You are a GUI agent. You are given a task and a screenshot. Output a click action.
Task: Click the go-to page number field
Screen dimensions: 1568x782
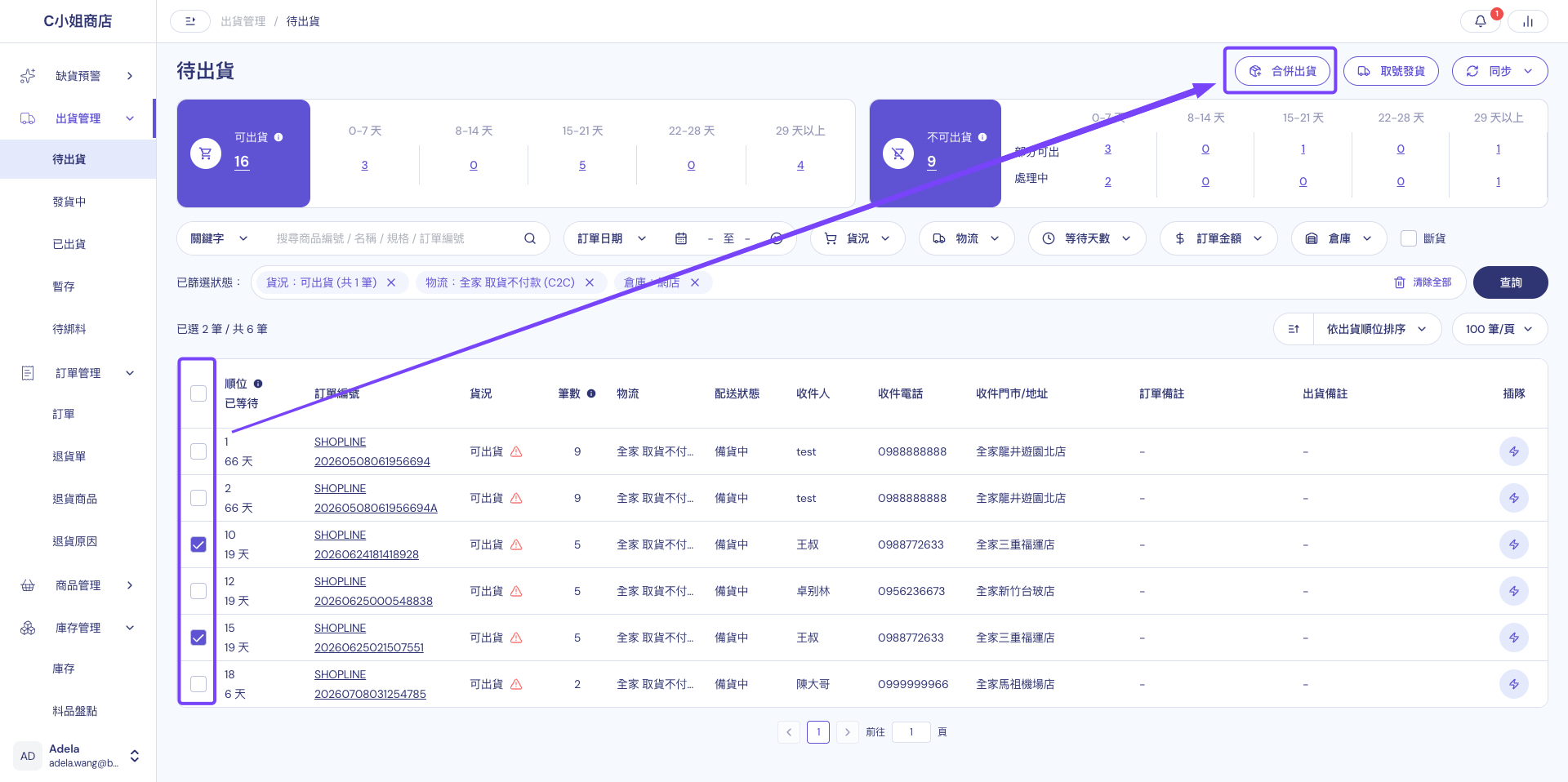pyautogui.click(x=911, y=732)
